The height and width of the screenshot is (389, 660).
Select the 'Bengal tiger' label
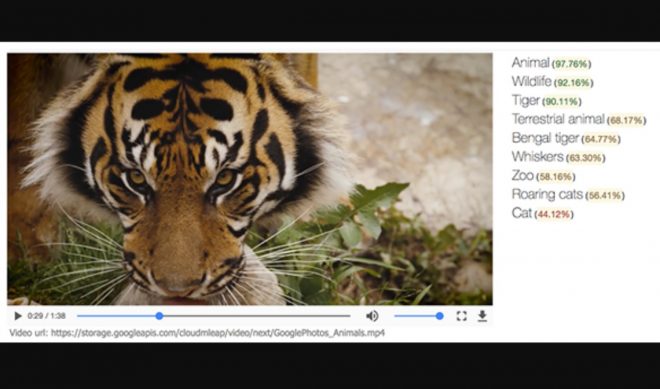(545, 138)
